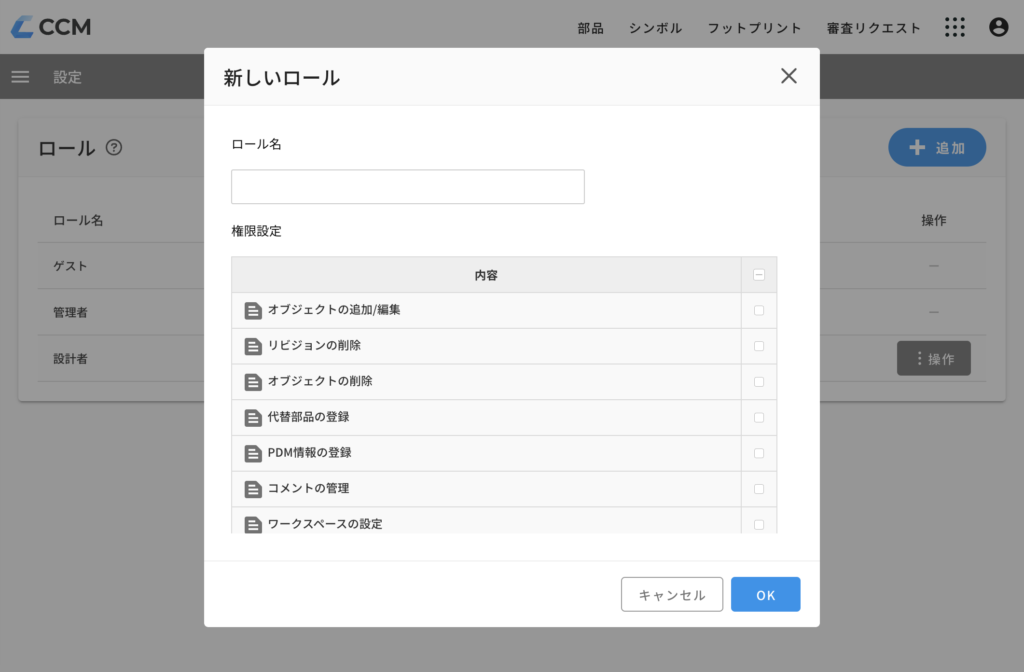
Task: Go to the 部品 navigation item
Action: (x=590, y=28)
